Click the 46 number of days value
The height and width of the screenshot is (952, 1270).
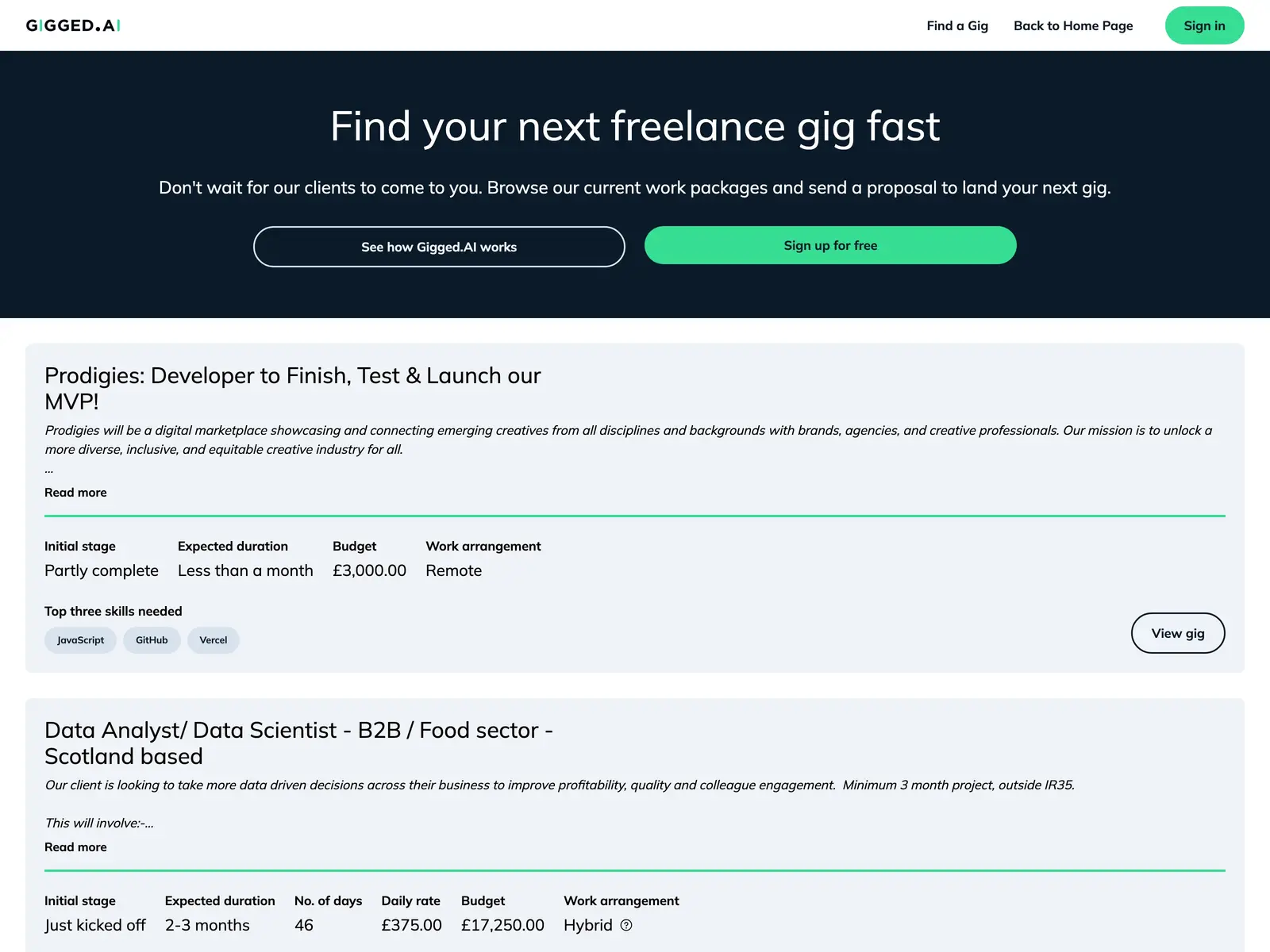click(x=304, y=925)
